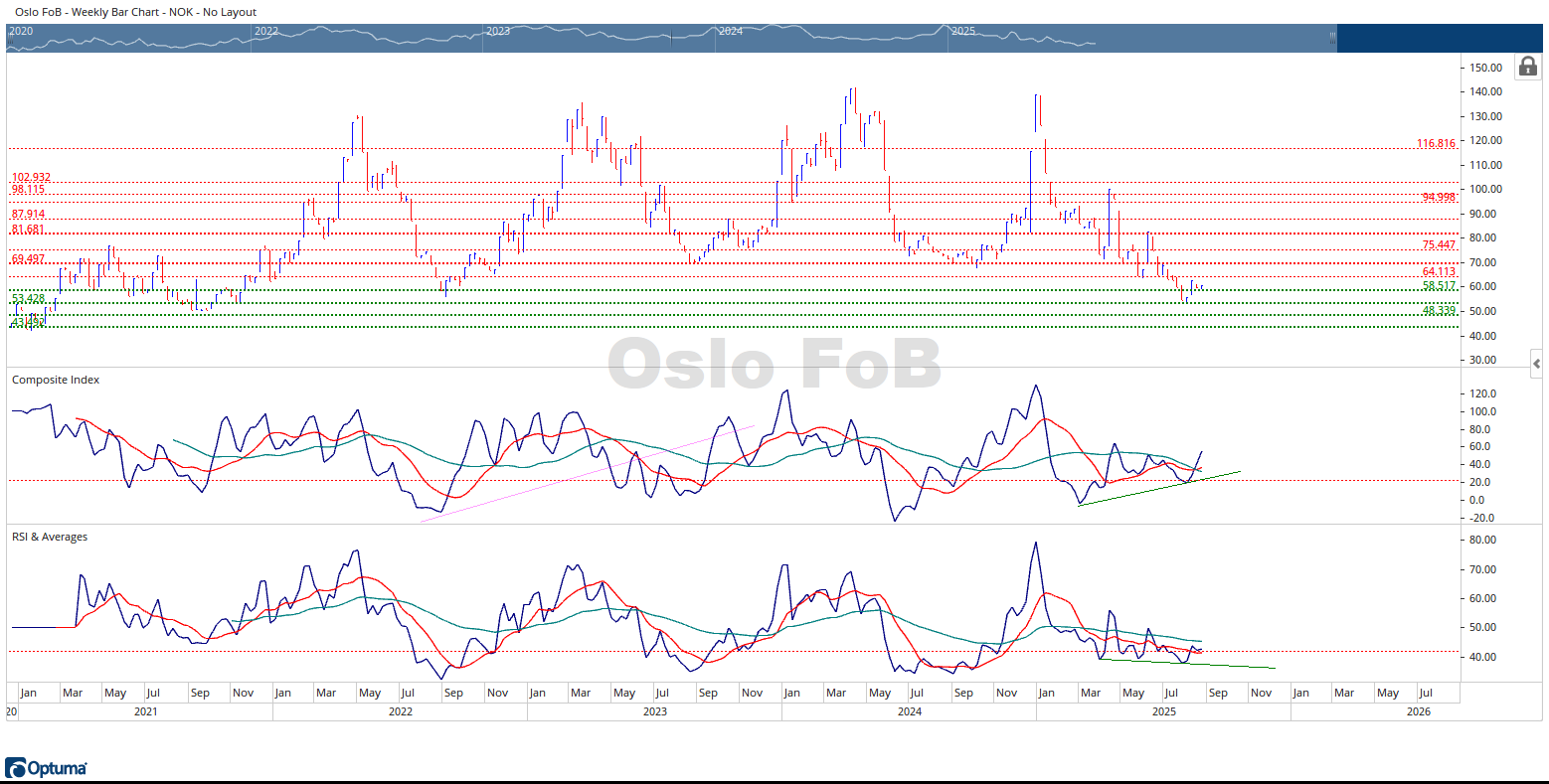Select the RSI & Averages panel label
The height and width of the screenshot is (784, 1549).
tap(50, 537)
